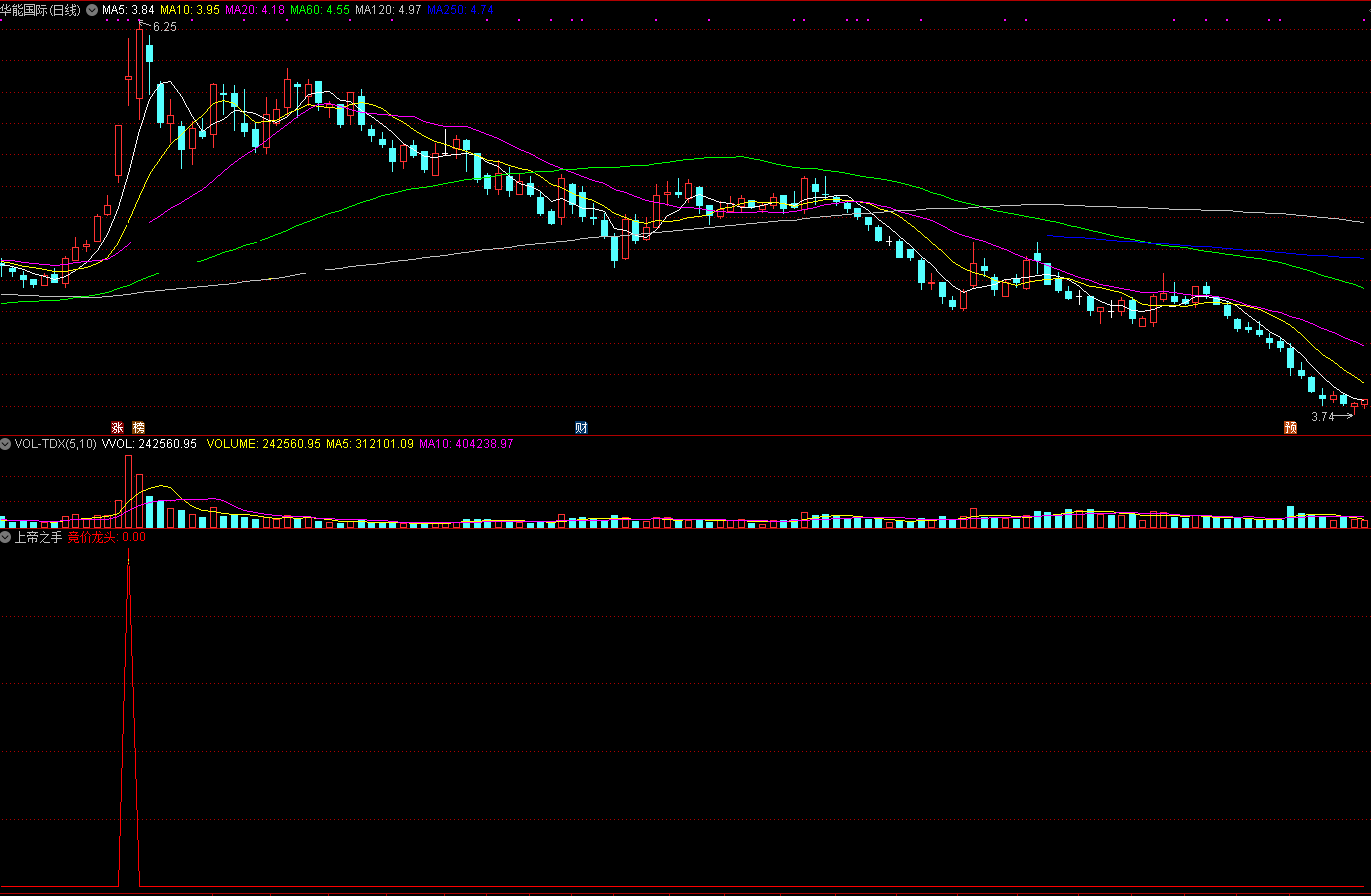Click the 6.25 high price label
This screenshot has height=896, width=1371.
[x=165, y=27]
